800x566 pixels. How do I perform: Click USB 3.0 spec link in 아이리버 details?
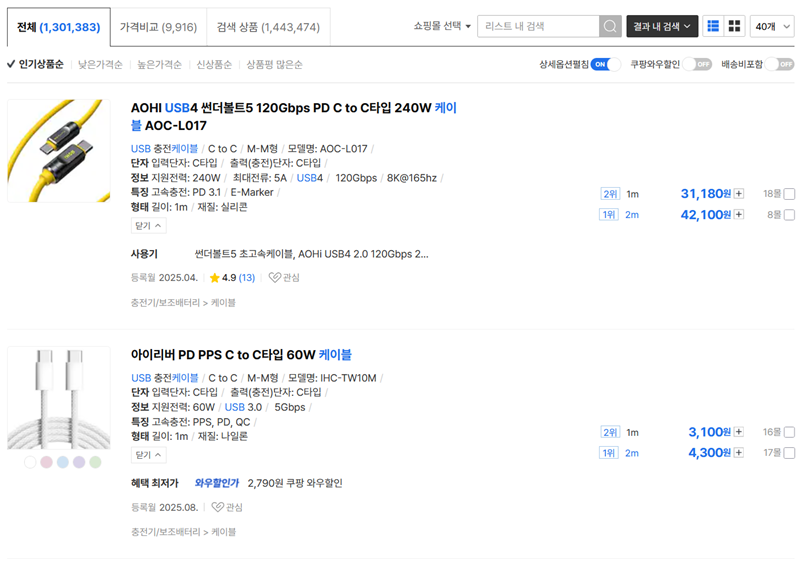pos(243,407)
